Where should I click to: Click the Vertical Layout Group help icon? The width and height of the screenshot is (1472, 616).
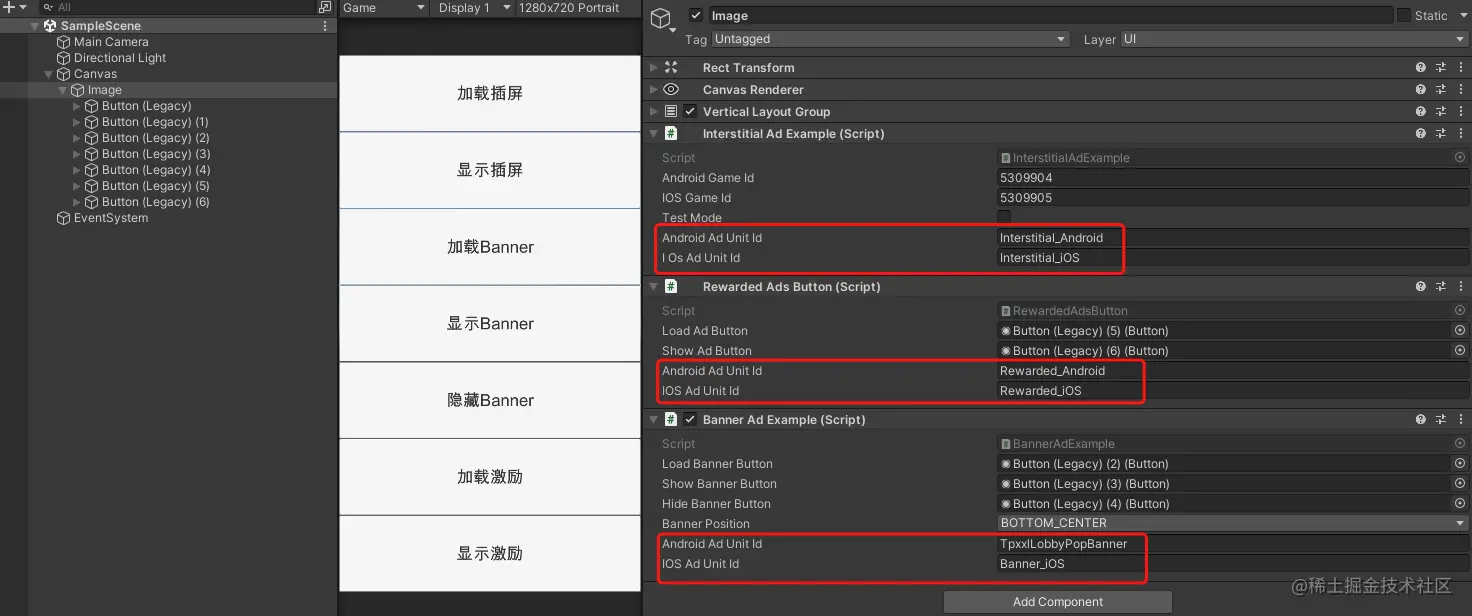pos(1421,111)
